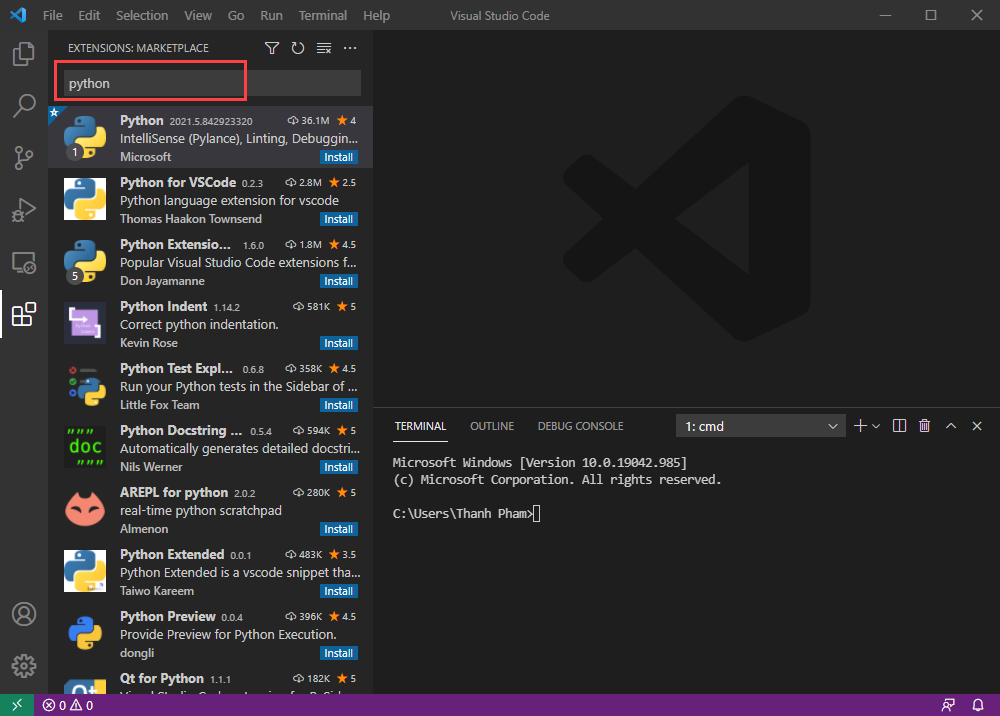Open the Help menu
This screenshot has height=716, width=1000.
click(376, 15)
